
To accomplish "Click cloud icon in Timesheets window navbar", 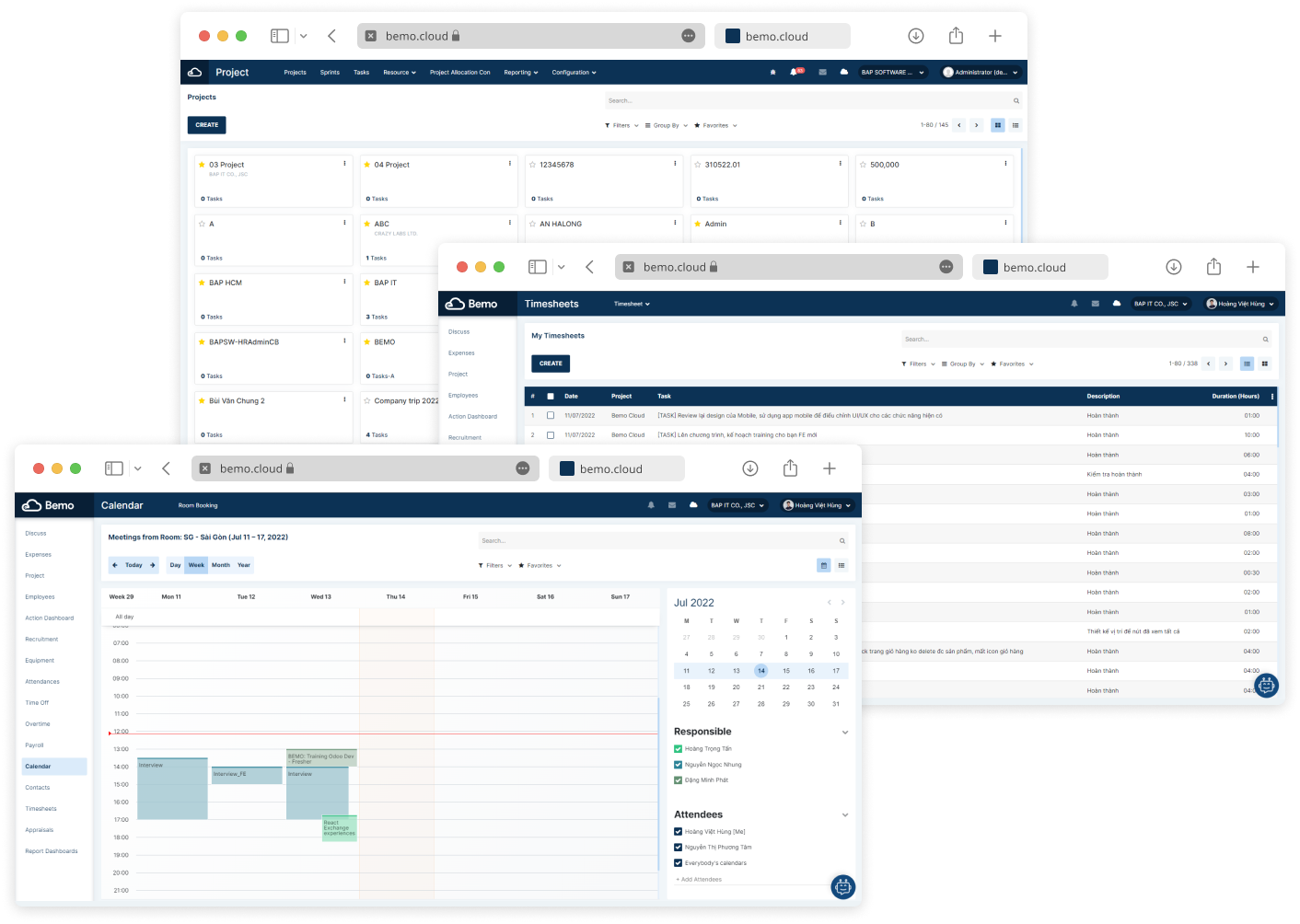I will (x=1117, y=304).
